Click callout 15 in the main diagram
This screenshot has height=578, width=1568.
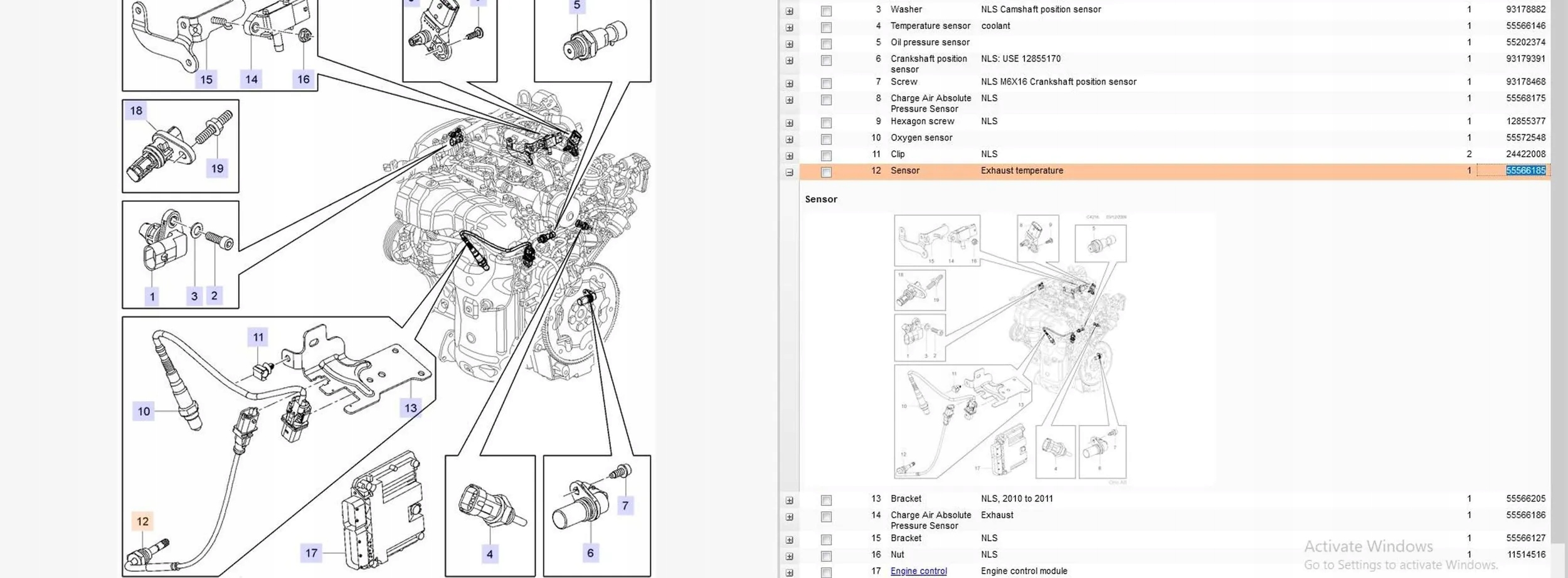click(x=206, y=80)
